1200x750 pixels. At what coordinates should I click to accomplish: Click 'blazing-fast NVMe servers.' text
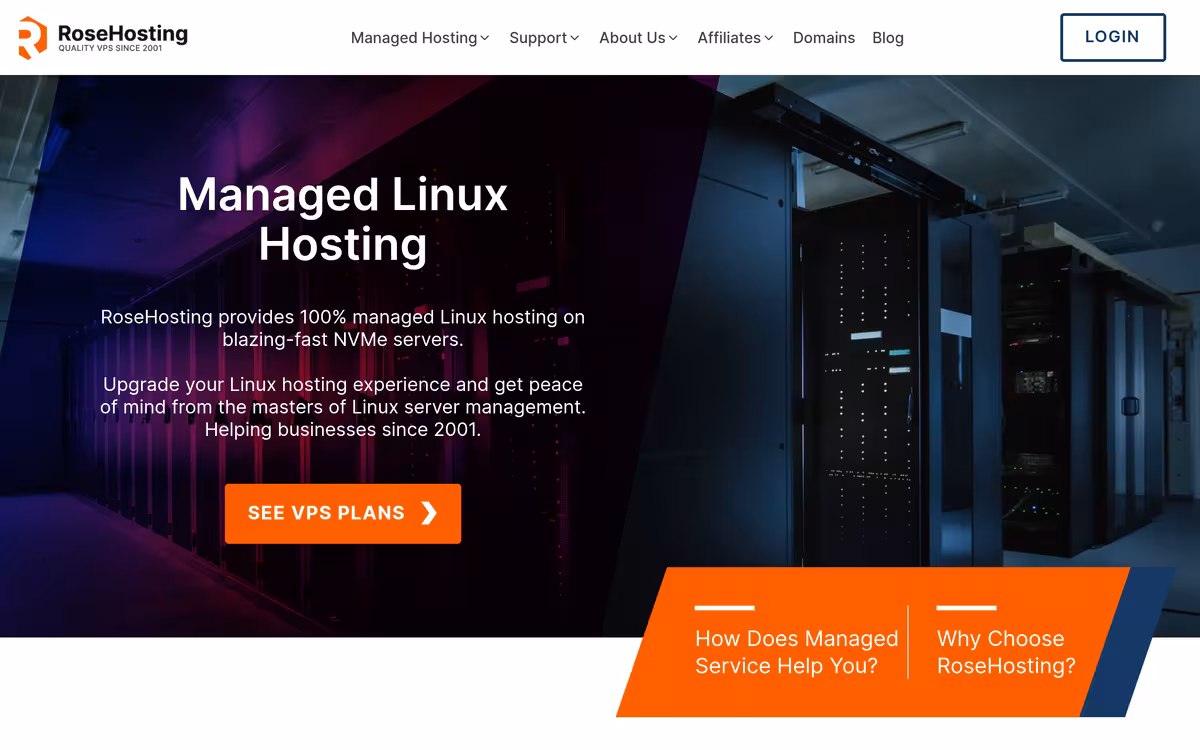point(343,339)
